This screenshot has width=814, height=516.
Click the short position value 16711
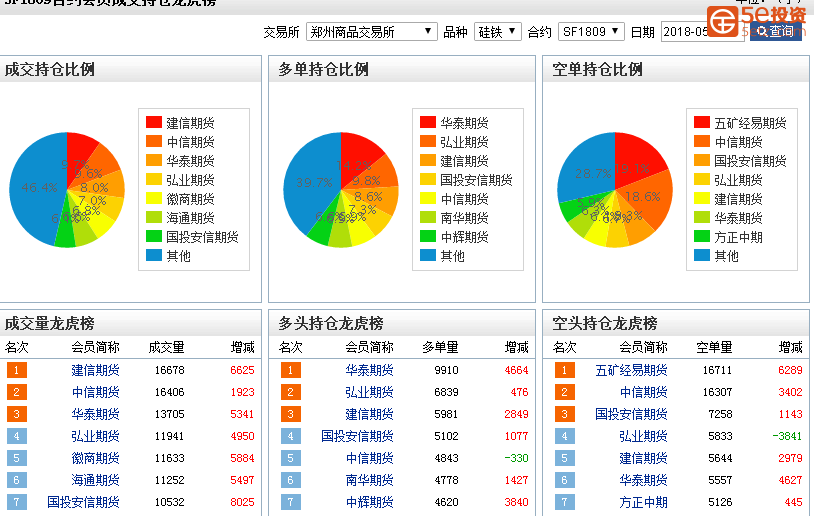(717, 370)
